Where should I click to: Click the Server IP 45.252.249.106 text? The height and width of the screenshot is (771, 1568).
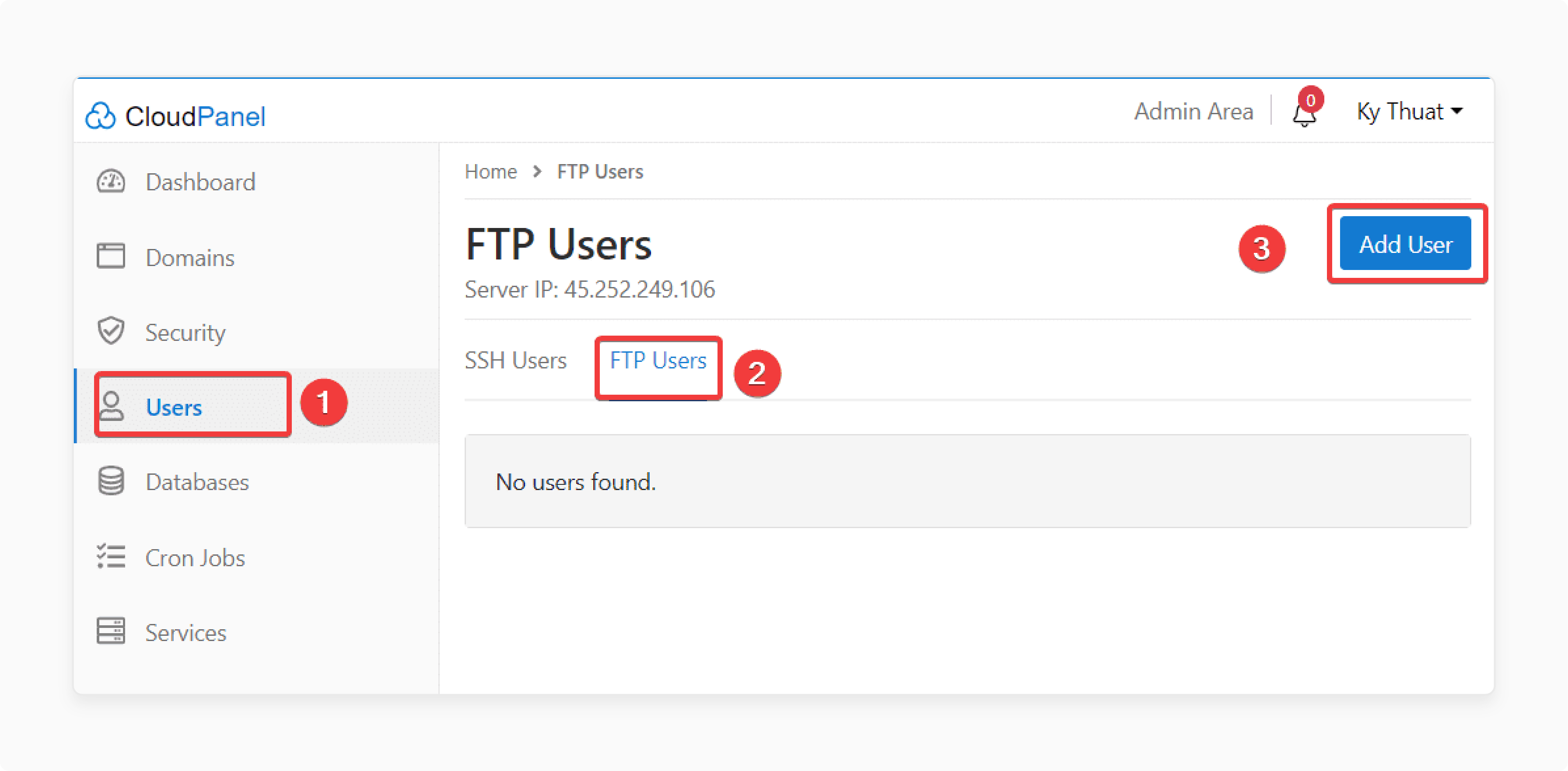590,289
